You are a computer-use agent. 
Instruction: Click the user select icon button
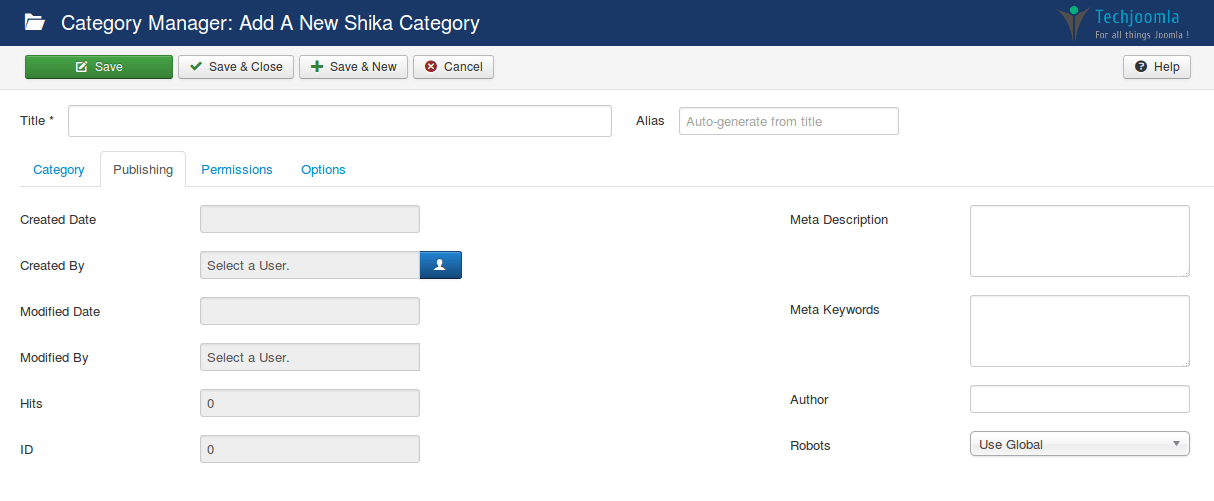click(440, 265)
